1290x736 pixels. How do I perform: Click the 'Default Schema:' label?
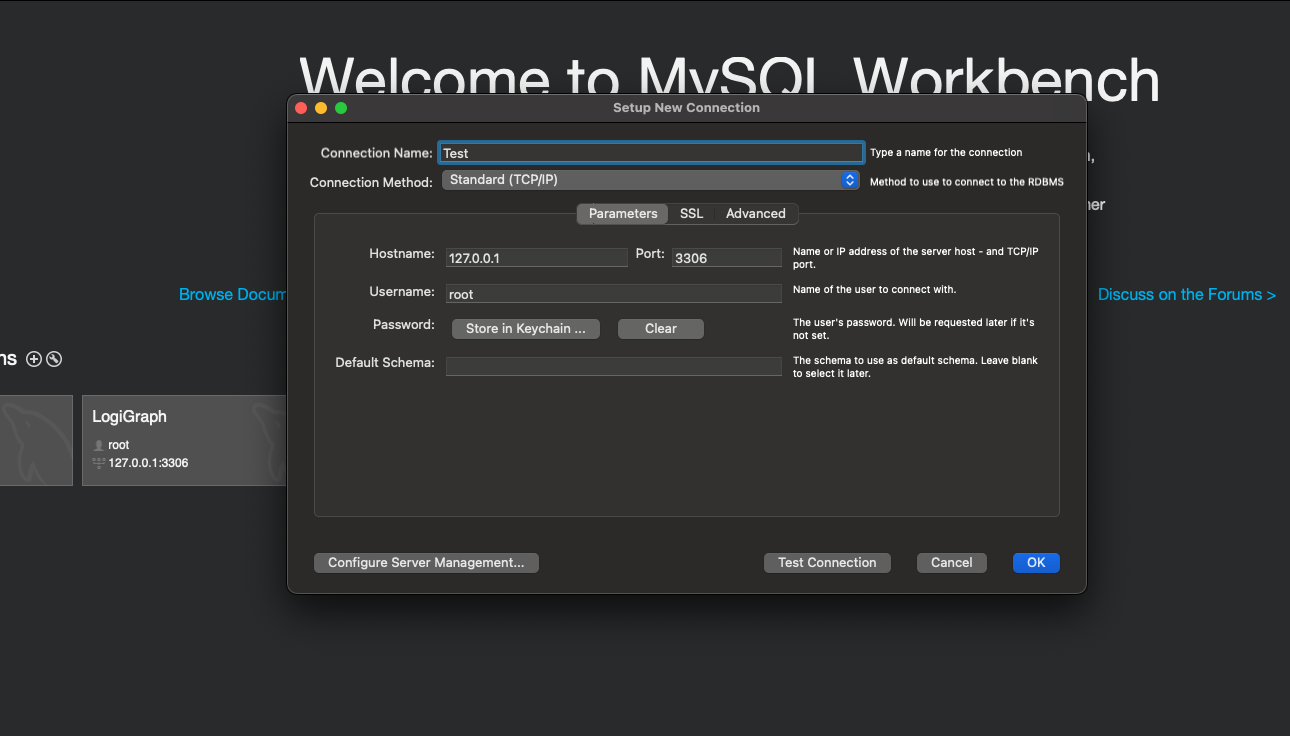click(x=385, y=363)
